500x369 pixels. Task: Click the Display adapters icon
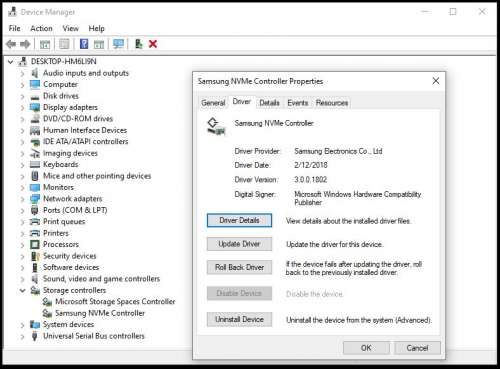click(x=35, y=107)
